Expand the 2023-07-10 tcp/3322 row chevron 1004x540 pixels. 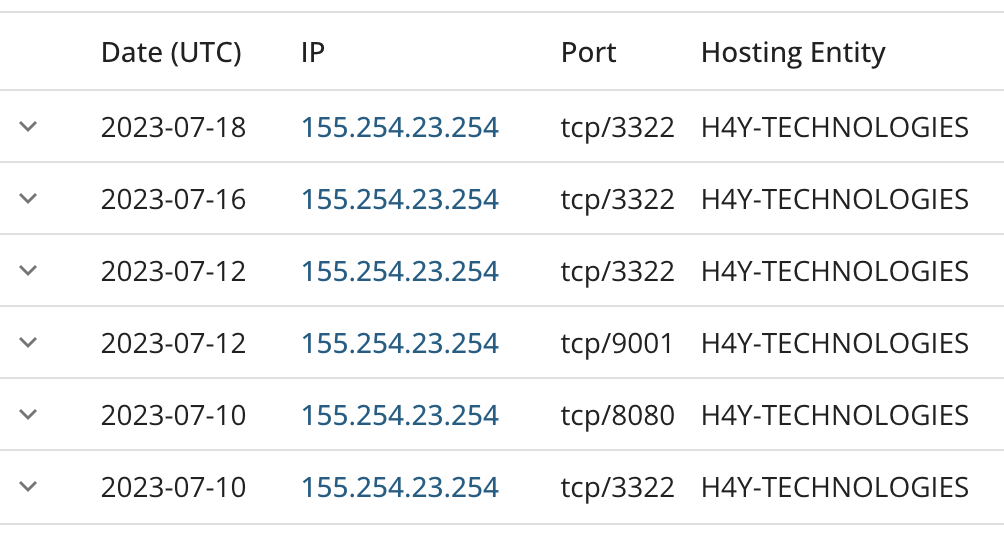click(28, 486)
